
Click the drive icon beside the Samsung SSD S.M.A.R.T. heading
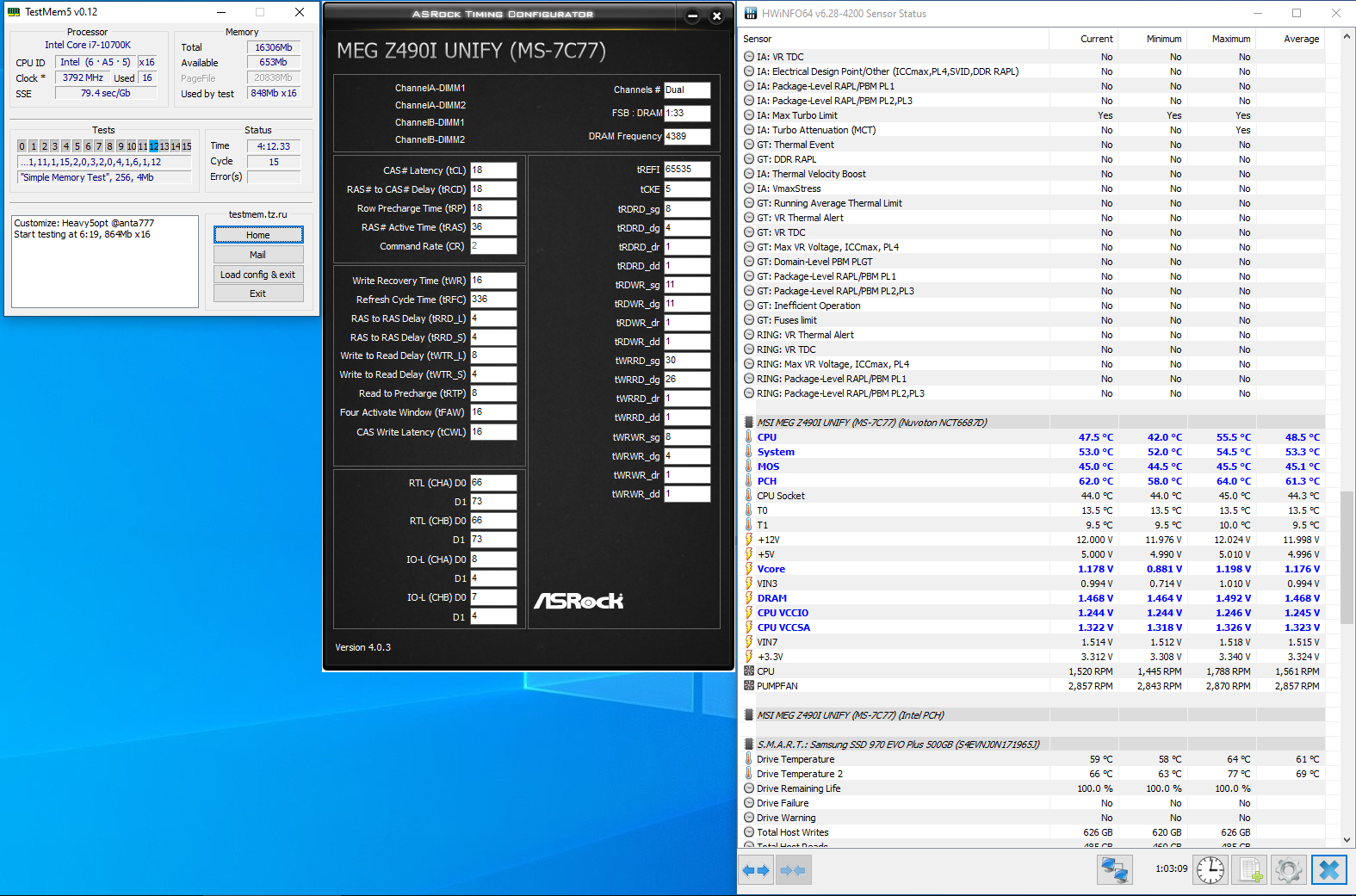749,745
